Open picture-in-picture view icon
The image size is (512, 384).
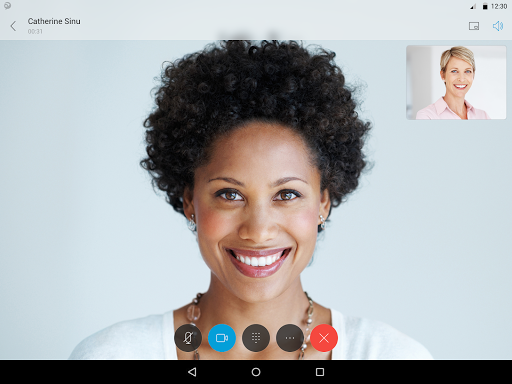[474, 26]
